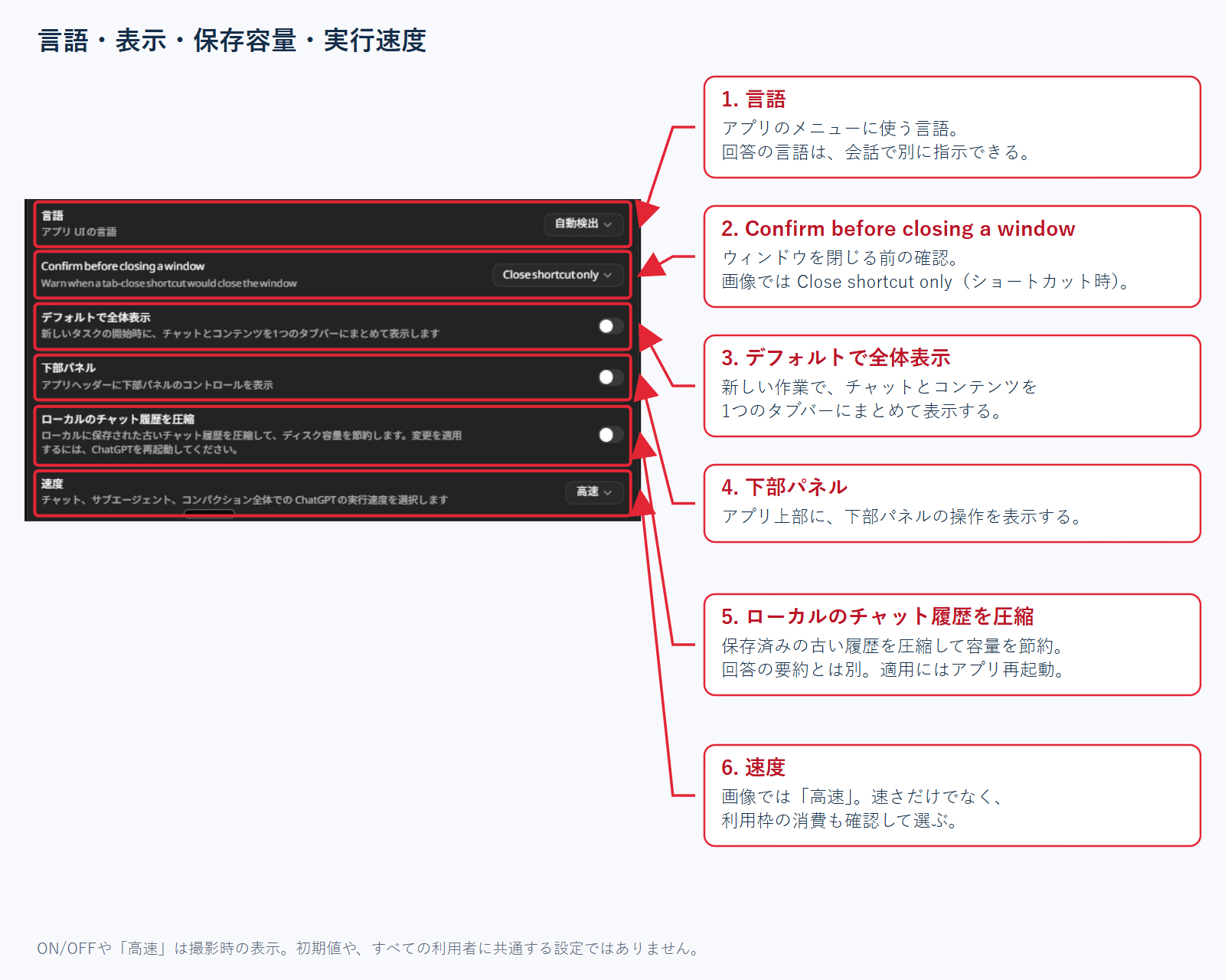
Task: Click the ローカルのチャット履歴を圧縮 setting label
Action: 118,419
